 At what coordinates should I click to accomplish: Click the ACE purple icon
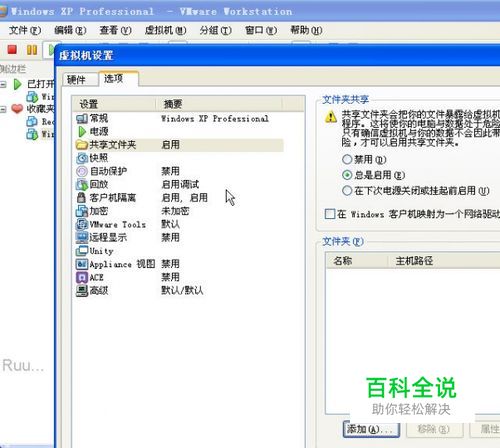click(82, 277)
